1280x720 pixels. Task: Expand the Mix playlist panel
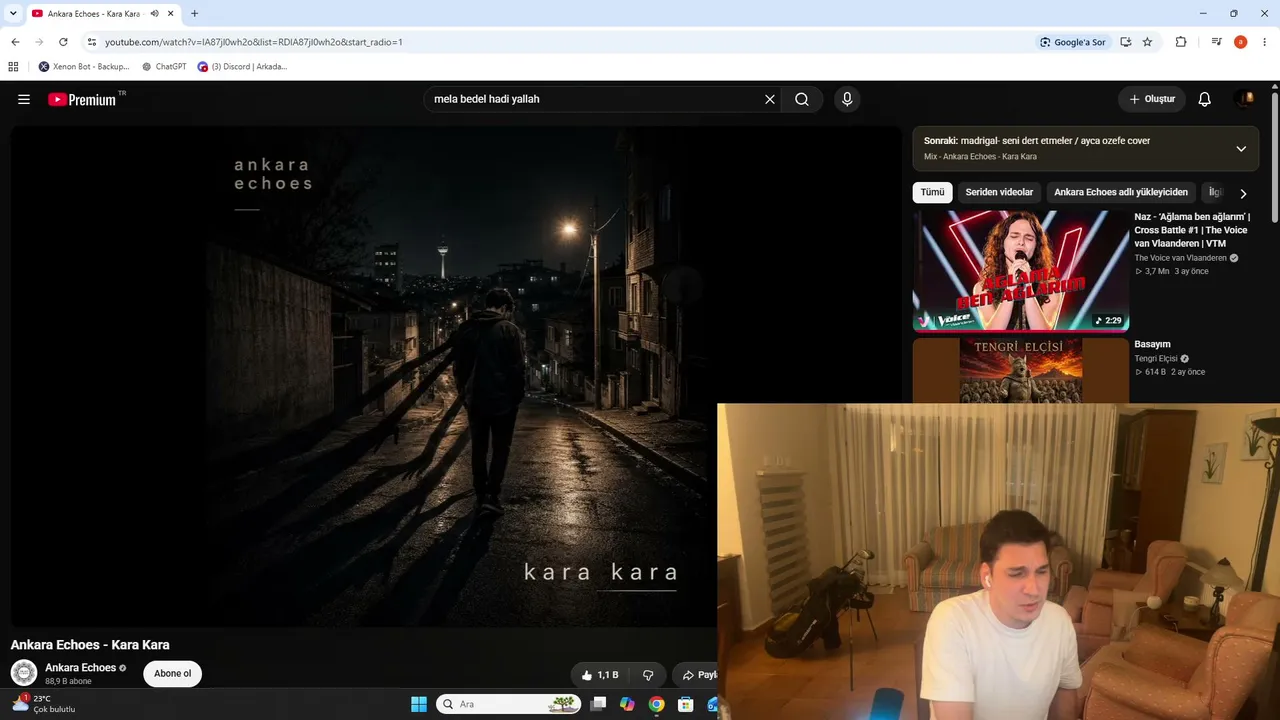tap(1241, 149)
